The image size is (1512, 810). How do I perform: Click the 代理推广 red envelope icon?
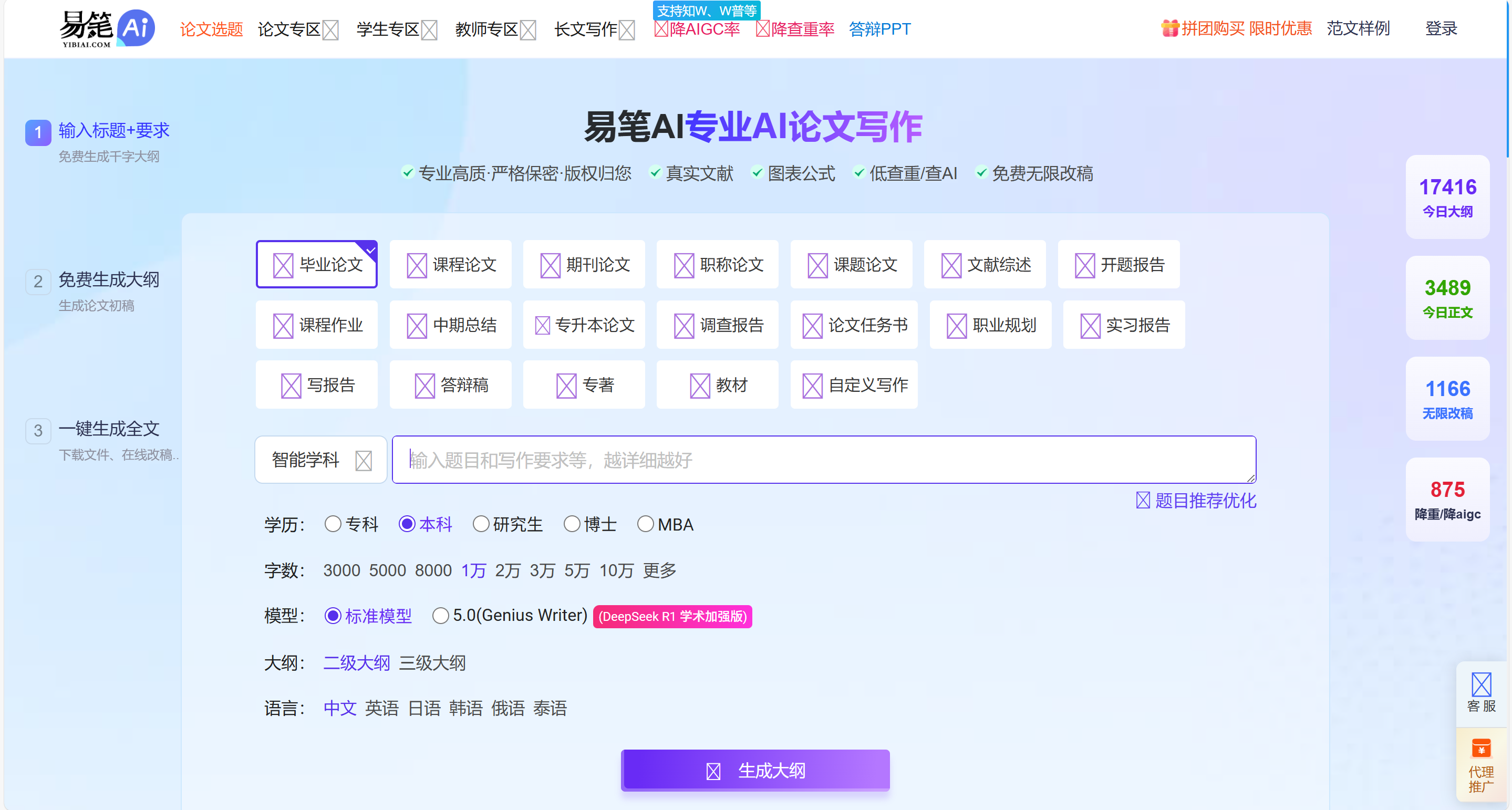click(x=1481, y=749)
